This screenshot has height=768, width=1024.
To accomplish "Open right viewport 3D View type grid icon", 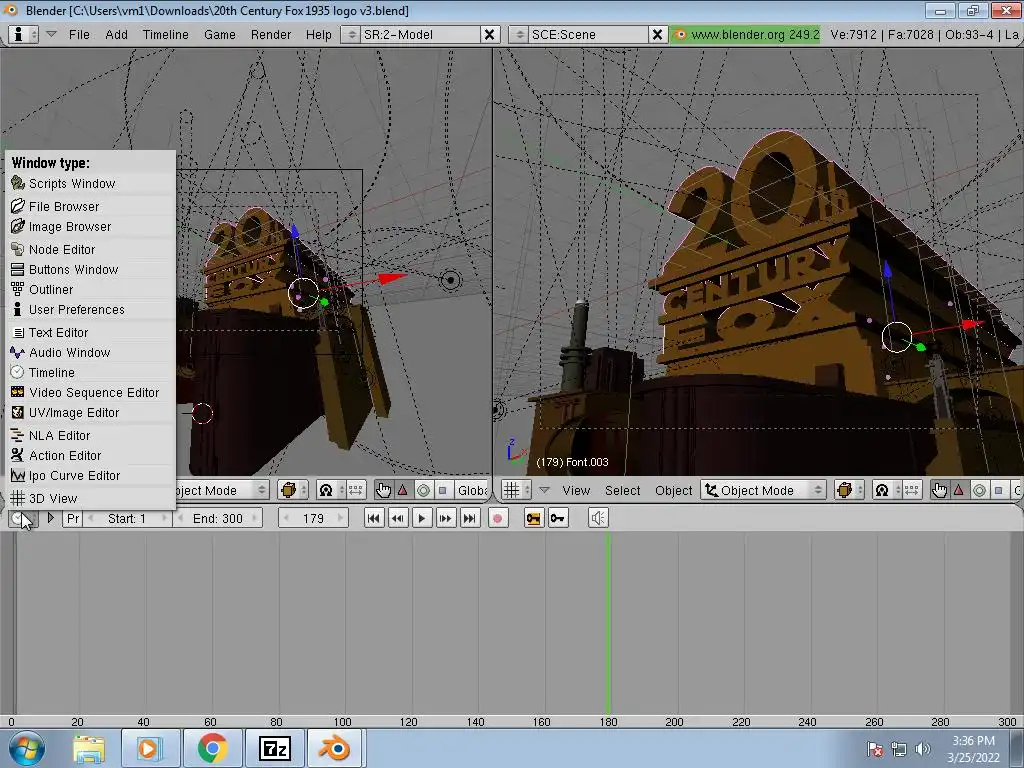I will point(517,490).
